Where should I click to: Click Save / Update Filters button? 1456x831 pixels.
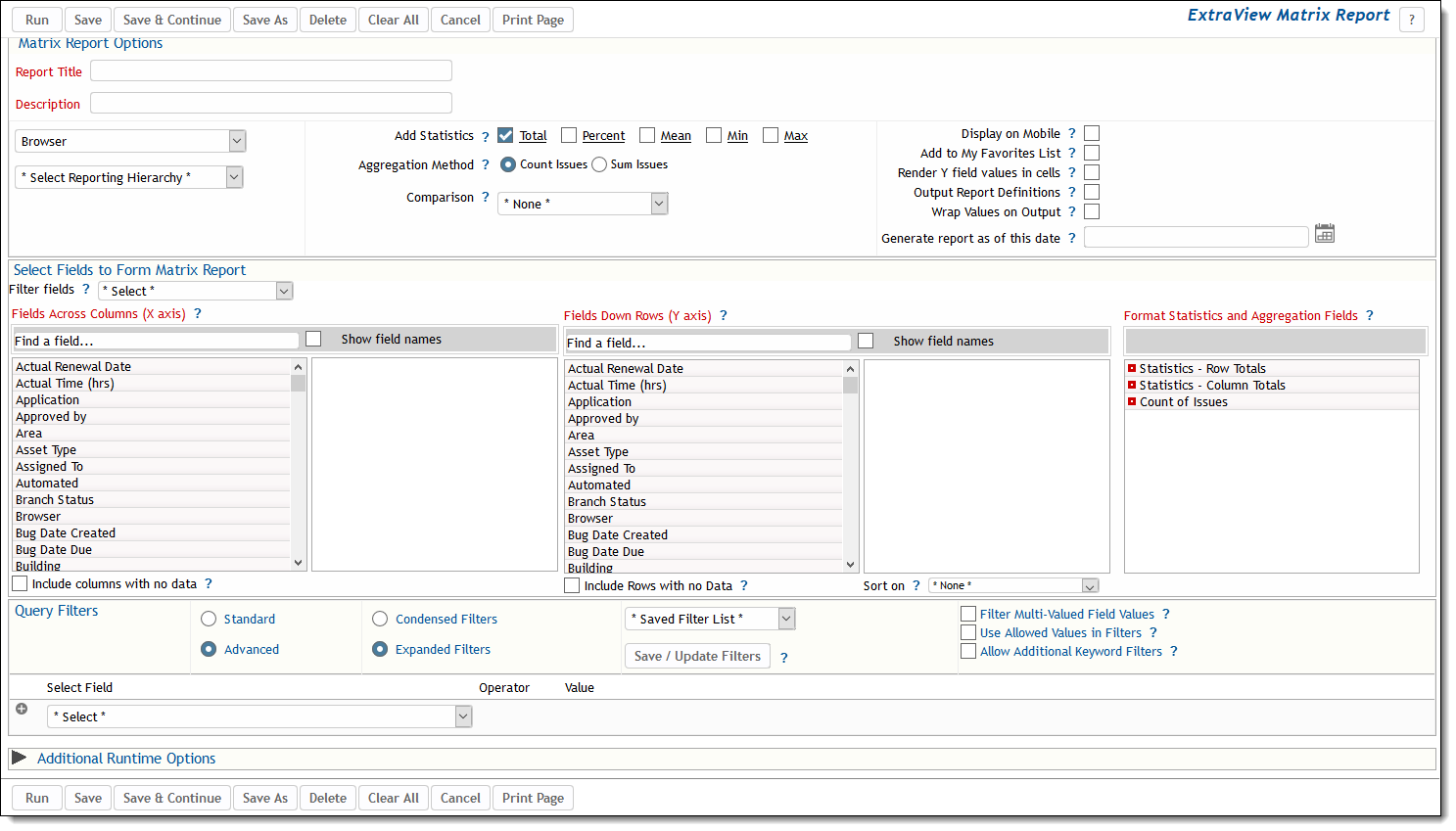[x=697, y=656]
